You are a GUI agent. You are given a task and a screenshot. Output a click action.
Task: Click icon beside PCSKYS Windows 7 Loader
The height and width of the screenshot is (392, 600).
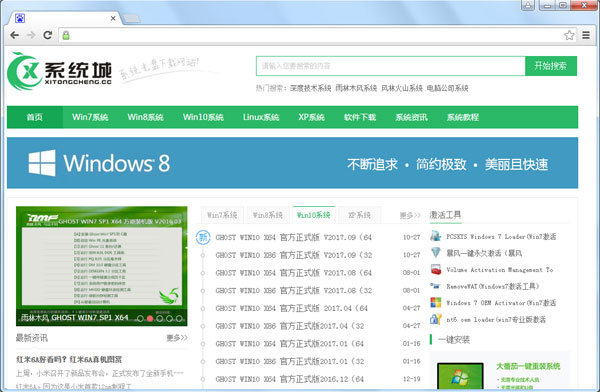(x=435, y=236)
